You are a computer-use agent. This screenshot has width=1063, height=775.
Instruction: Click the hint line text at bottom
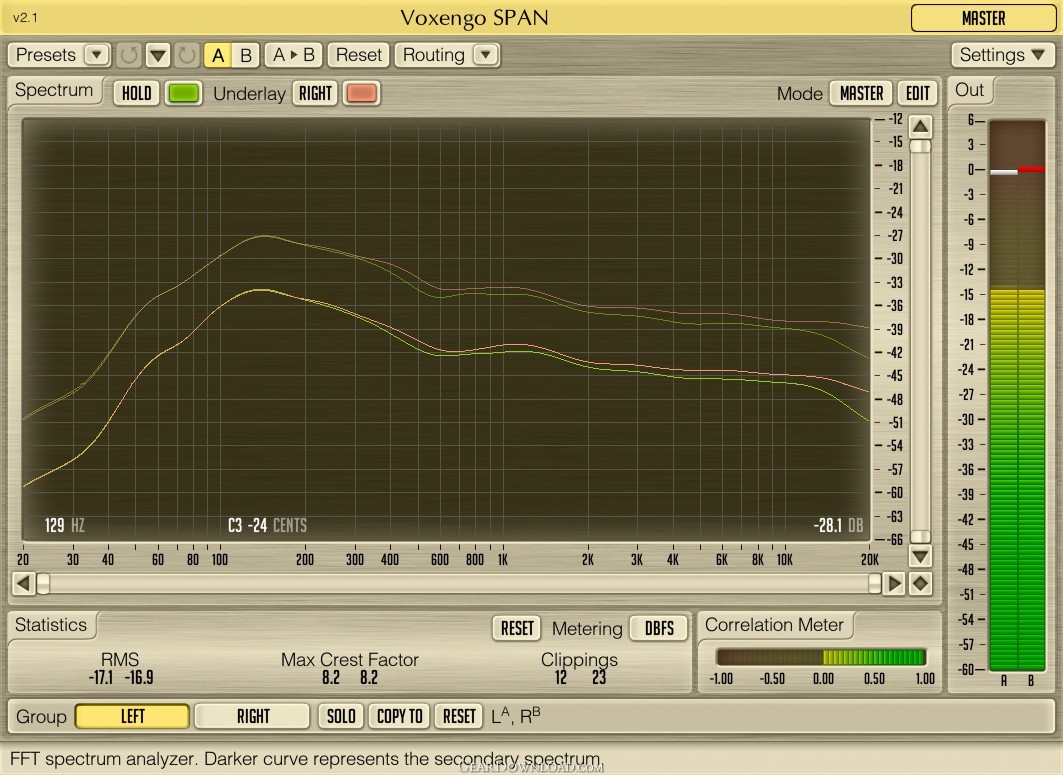[306, 759]
